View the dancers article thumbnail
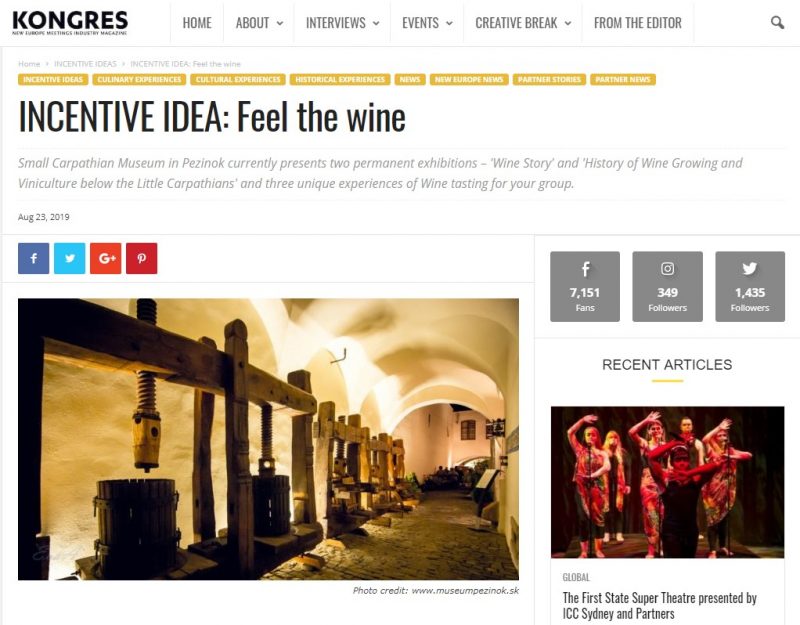The image size is (800, 625). 667,482
